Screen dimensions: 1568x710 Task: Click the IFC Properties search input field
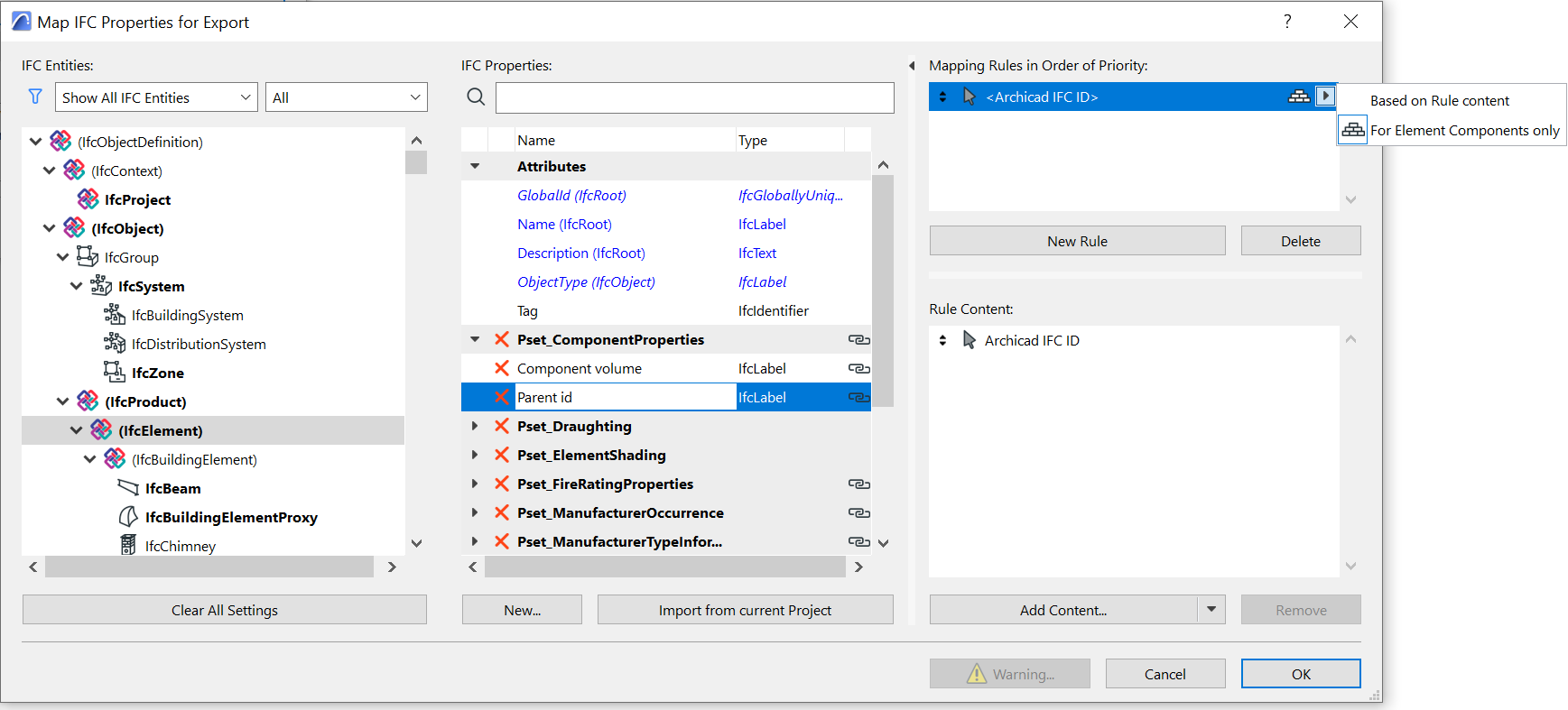click(694, 97)
